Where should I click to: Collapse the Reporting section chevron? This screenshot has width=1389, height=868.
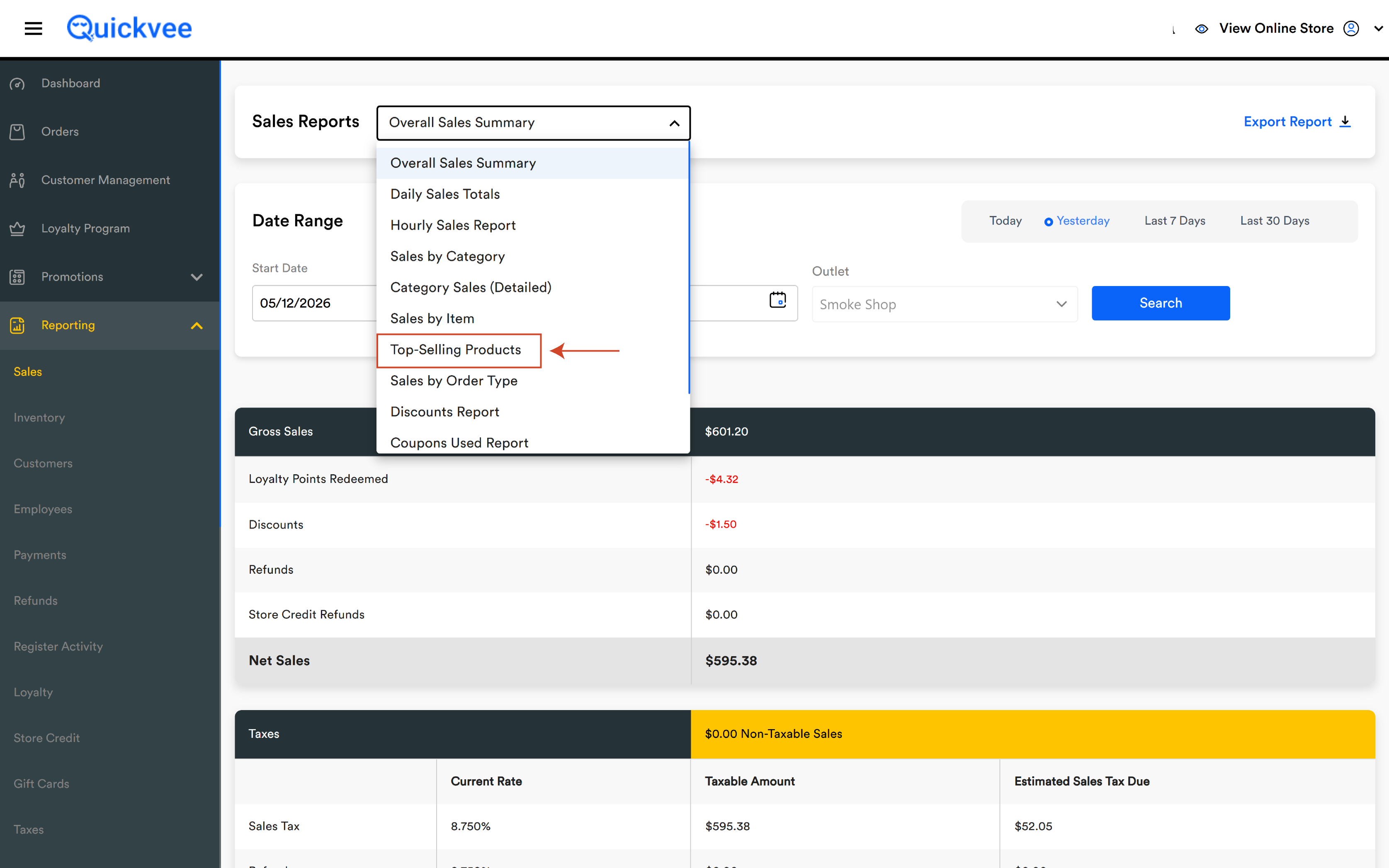pos(197,325)
